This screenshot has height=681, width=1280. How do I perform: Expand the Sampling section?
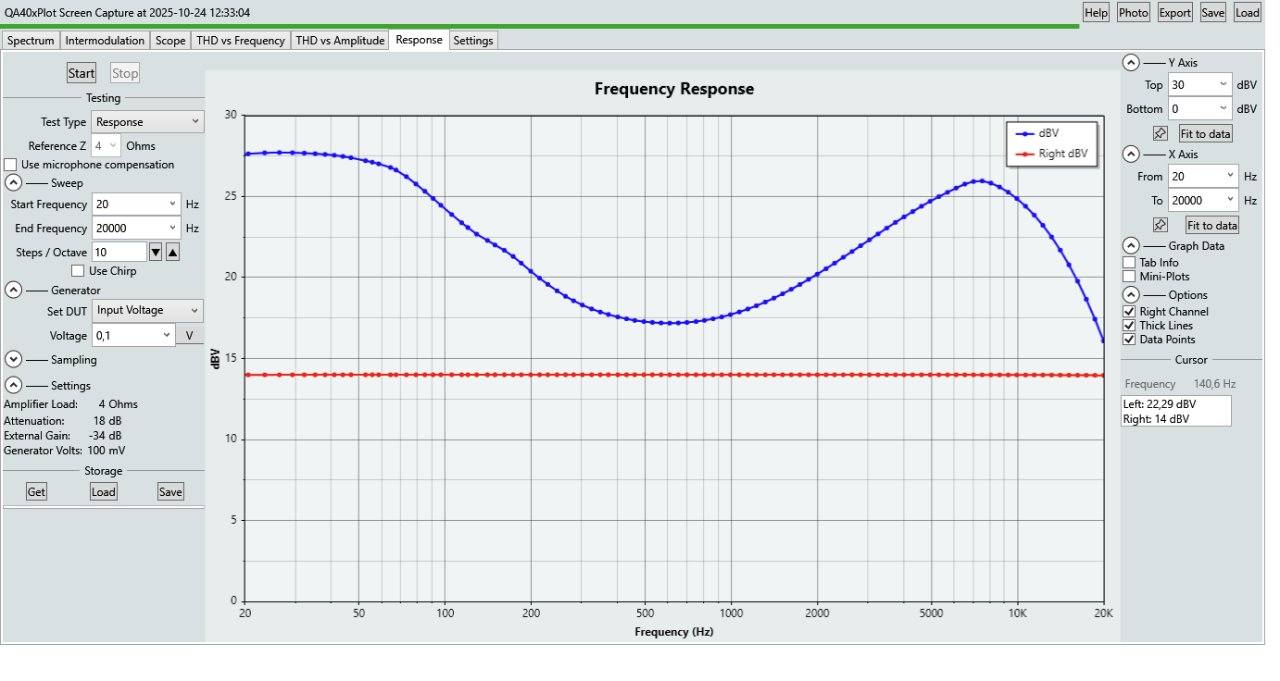(14, 360)
